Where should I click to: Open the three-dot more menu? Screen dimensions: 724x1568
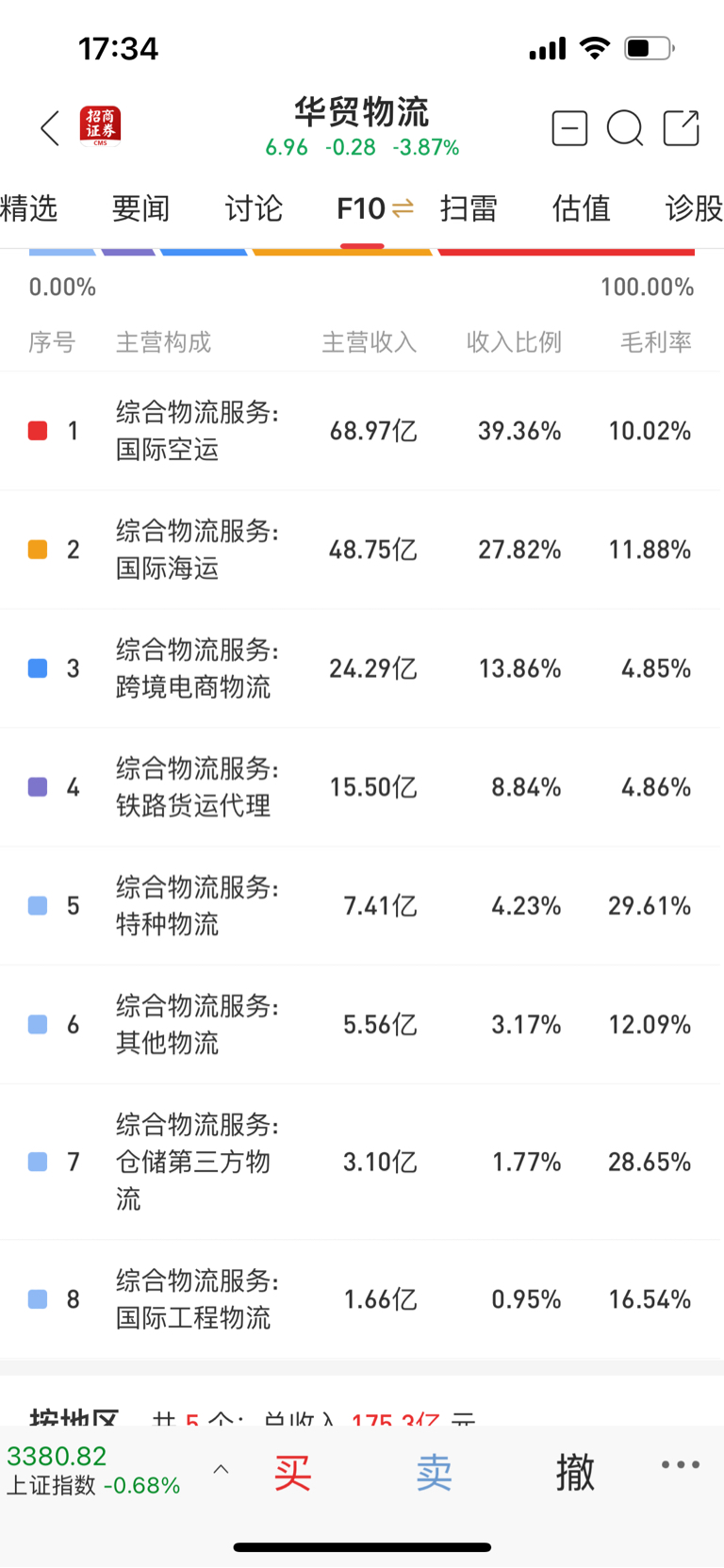pyautogui.click(x=681, y=1464)
